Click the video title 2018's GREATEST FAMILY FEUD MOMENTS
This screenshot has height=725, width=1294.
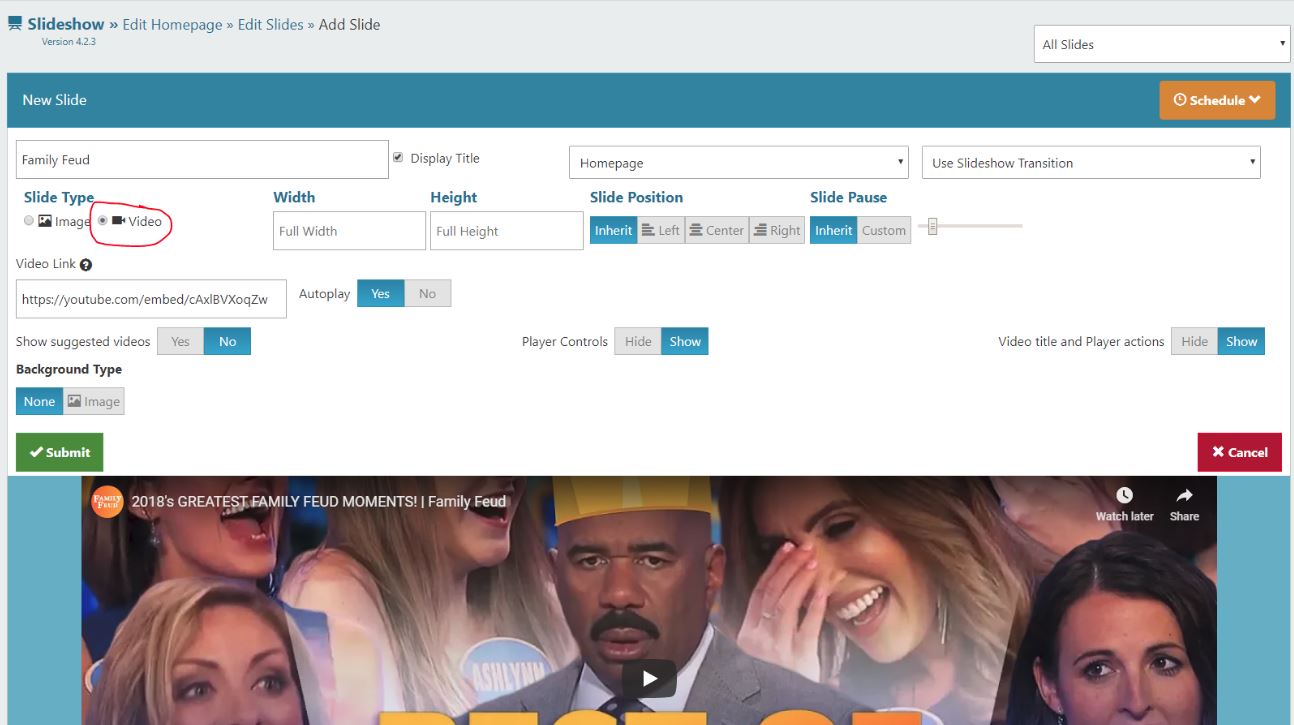319,501
